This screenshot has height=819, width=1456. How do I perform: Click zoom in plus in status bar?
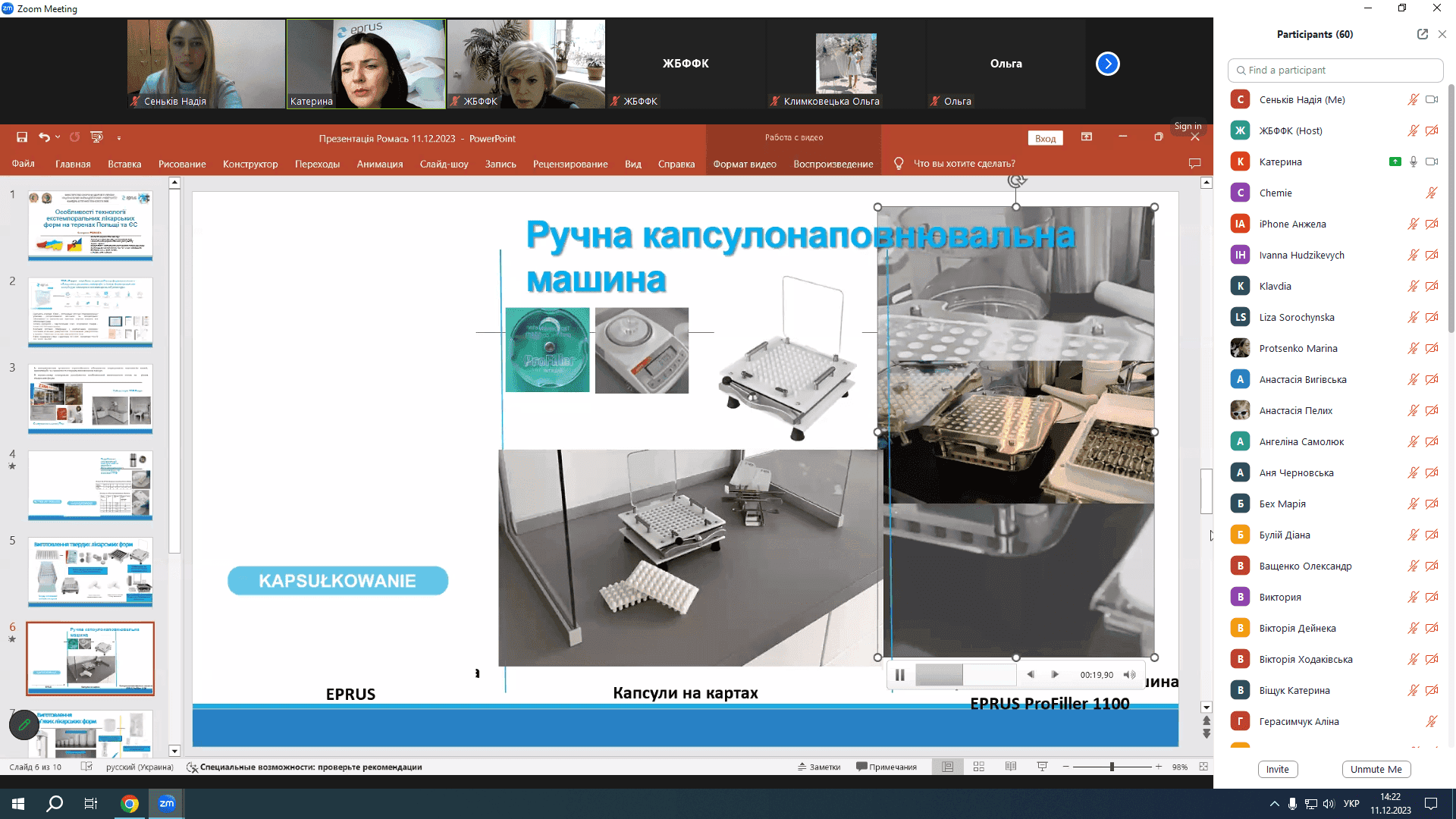(1159, 767)
